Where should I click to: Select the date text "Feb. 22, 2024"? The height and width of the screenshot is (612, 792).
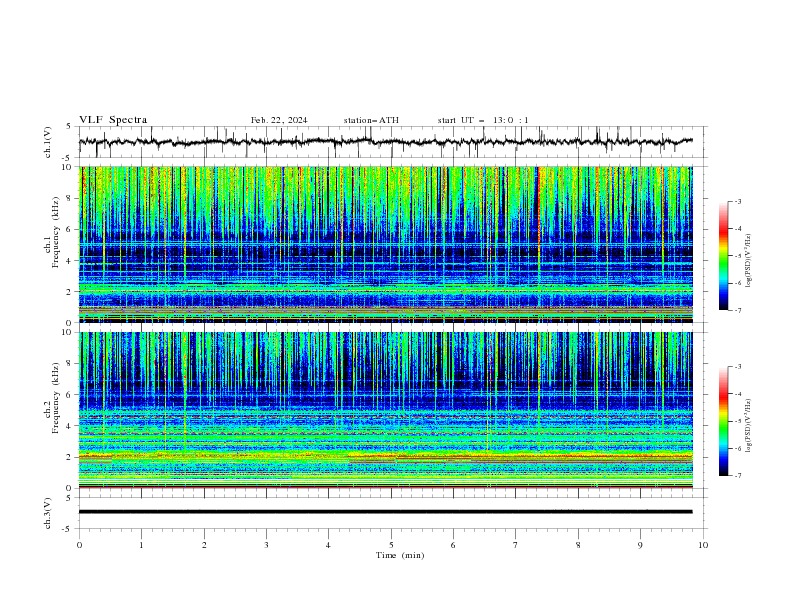(279, 120)
